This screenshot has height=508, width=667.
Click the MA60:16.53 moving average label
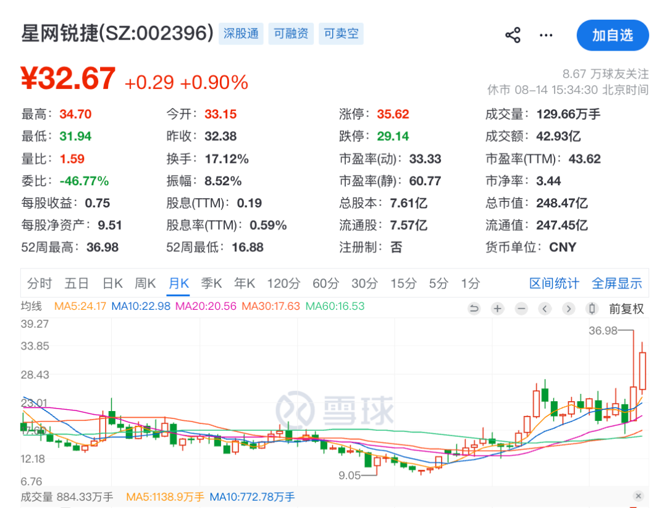tap(335, 306)
